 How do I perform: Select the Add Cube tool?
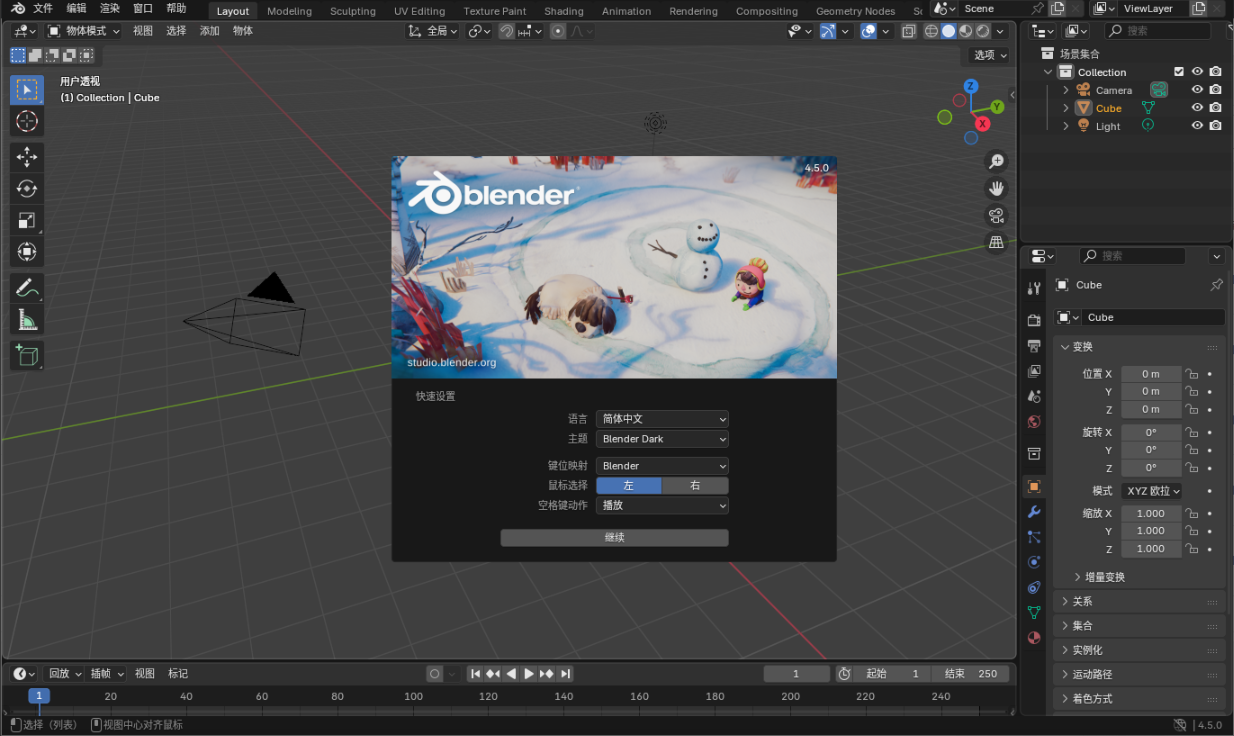pyautogui.click(x=27, y=355)
